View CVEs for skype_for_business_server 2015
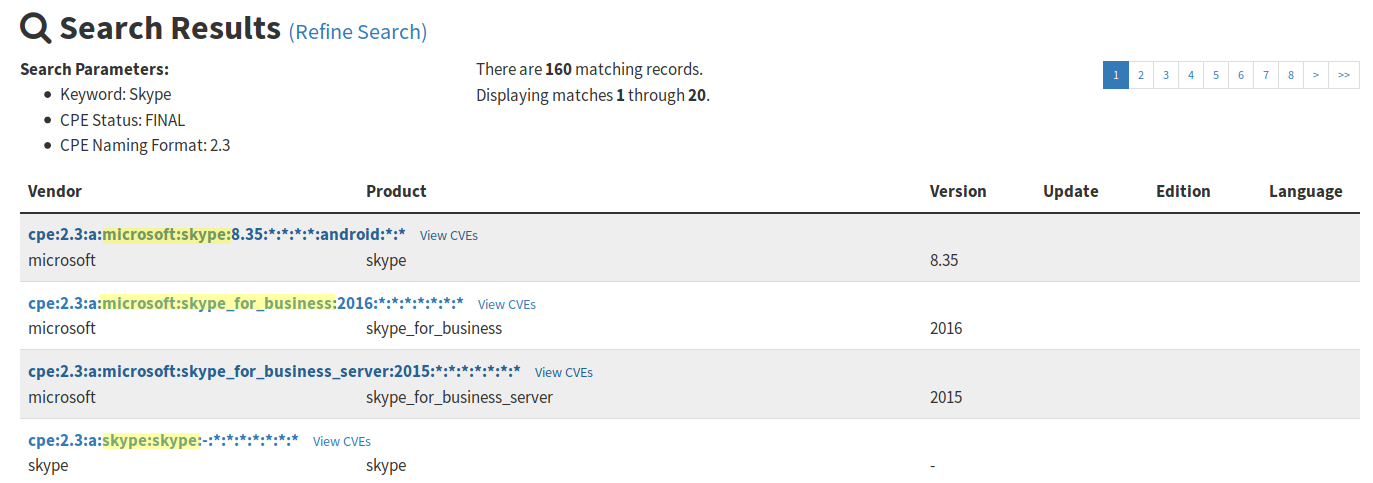This screenshot has height=483, width=1373. (564, 372)
